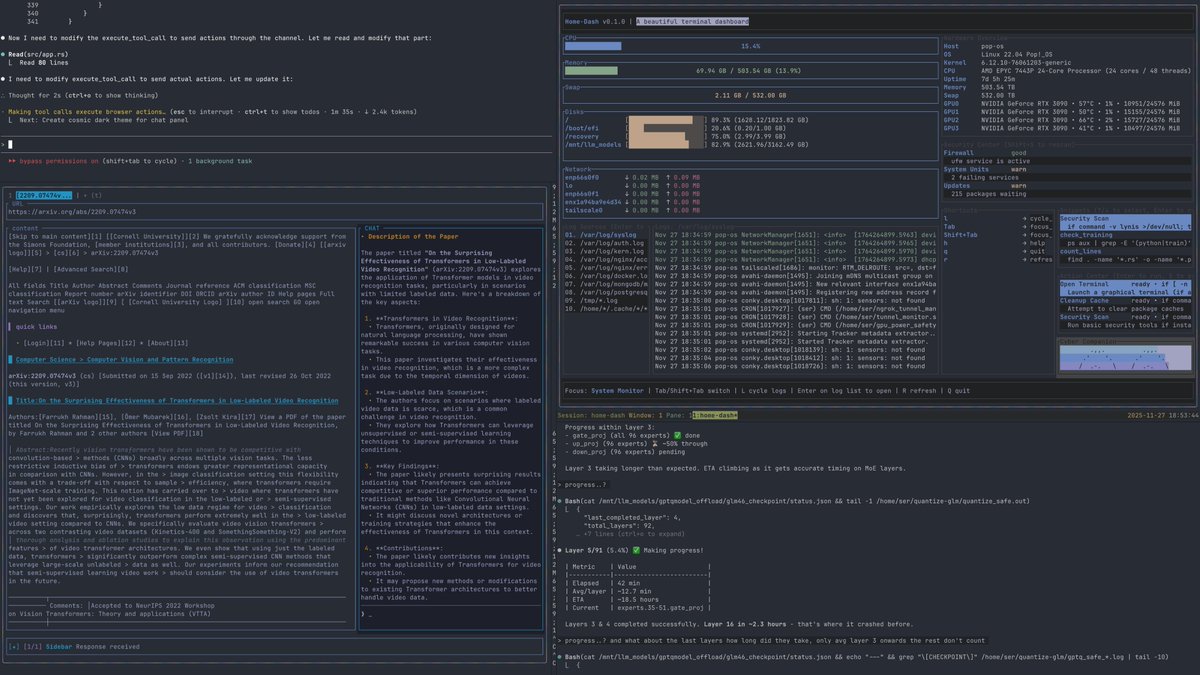Click the CHAT prompt input at panel bottom
Viewport: 1200px width, 675px height.
453,614
